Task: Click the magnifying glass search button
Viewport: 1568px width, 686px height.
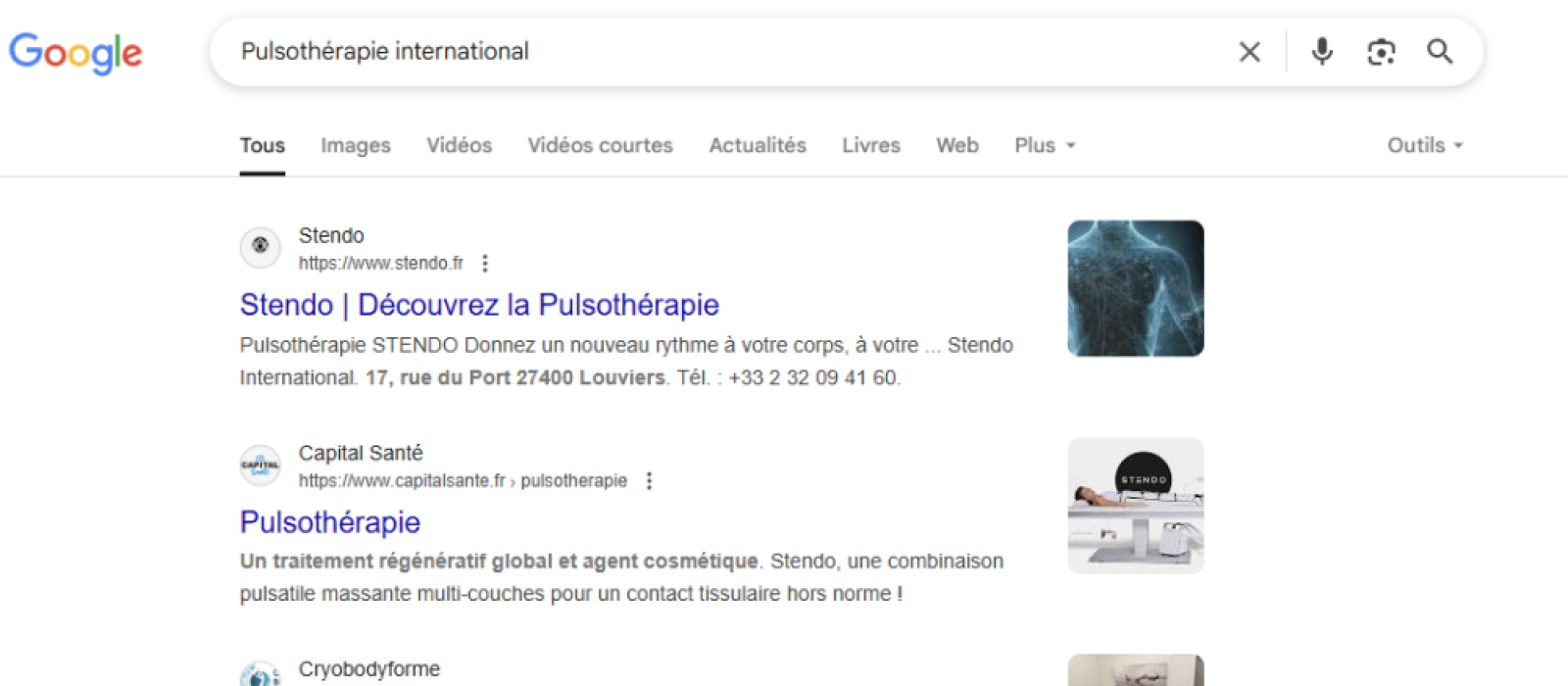Action: (x=1440, y=52)
